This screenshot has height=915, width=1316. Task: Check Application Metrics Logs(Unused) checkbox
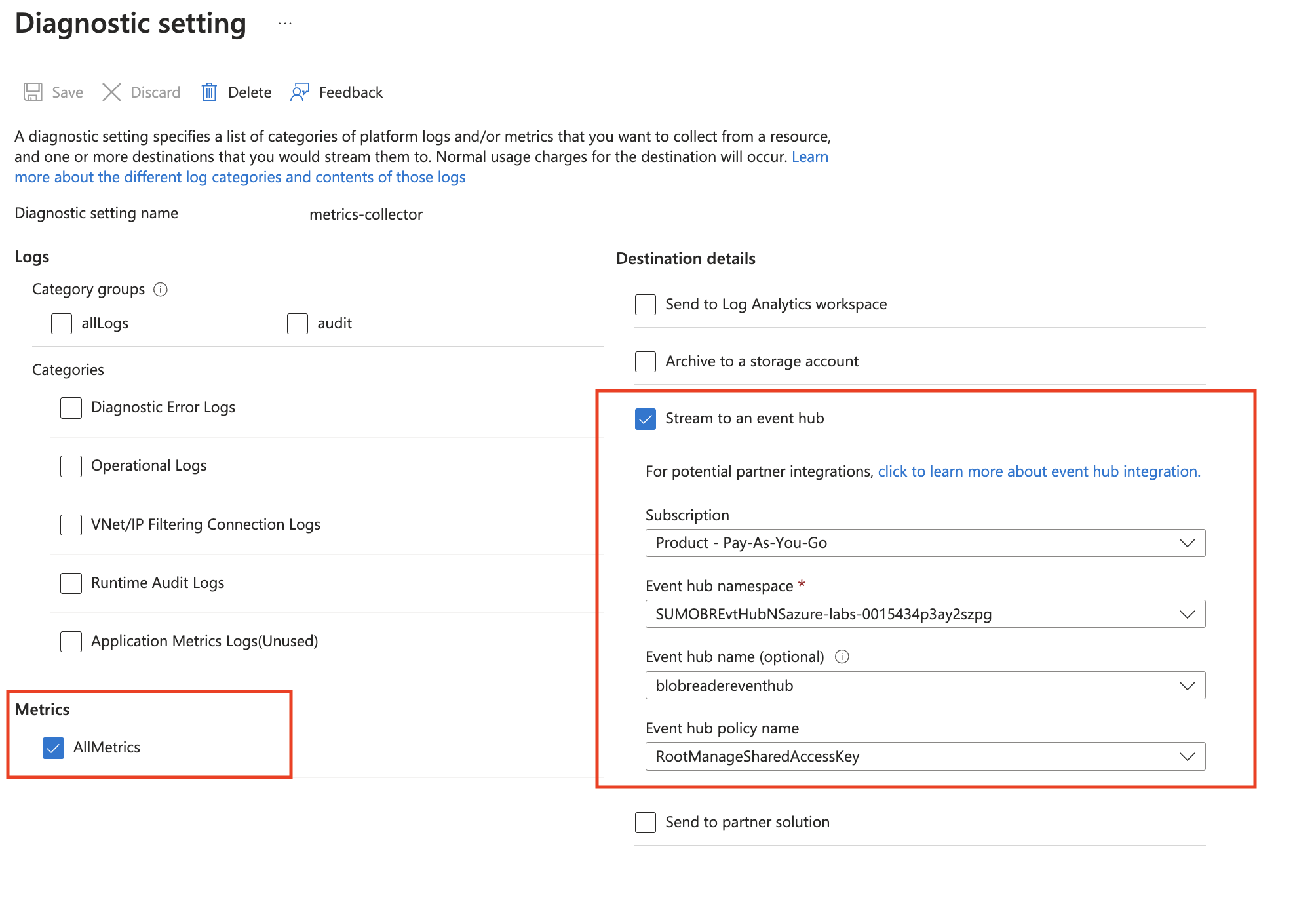[71, 641]
